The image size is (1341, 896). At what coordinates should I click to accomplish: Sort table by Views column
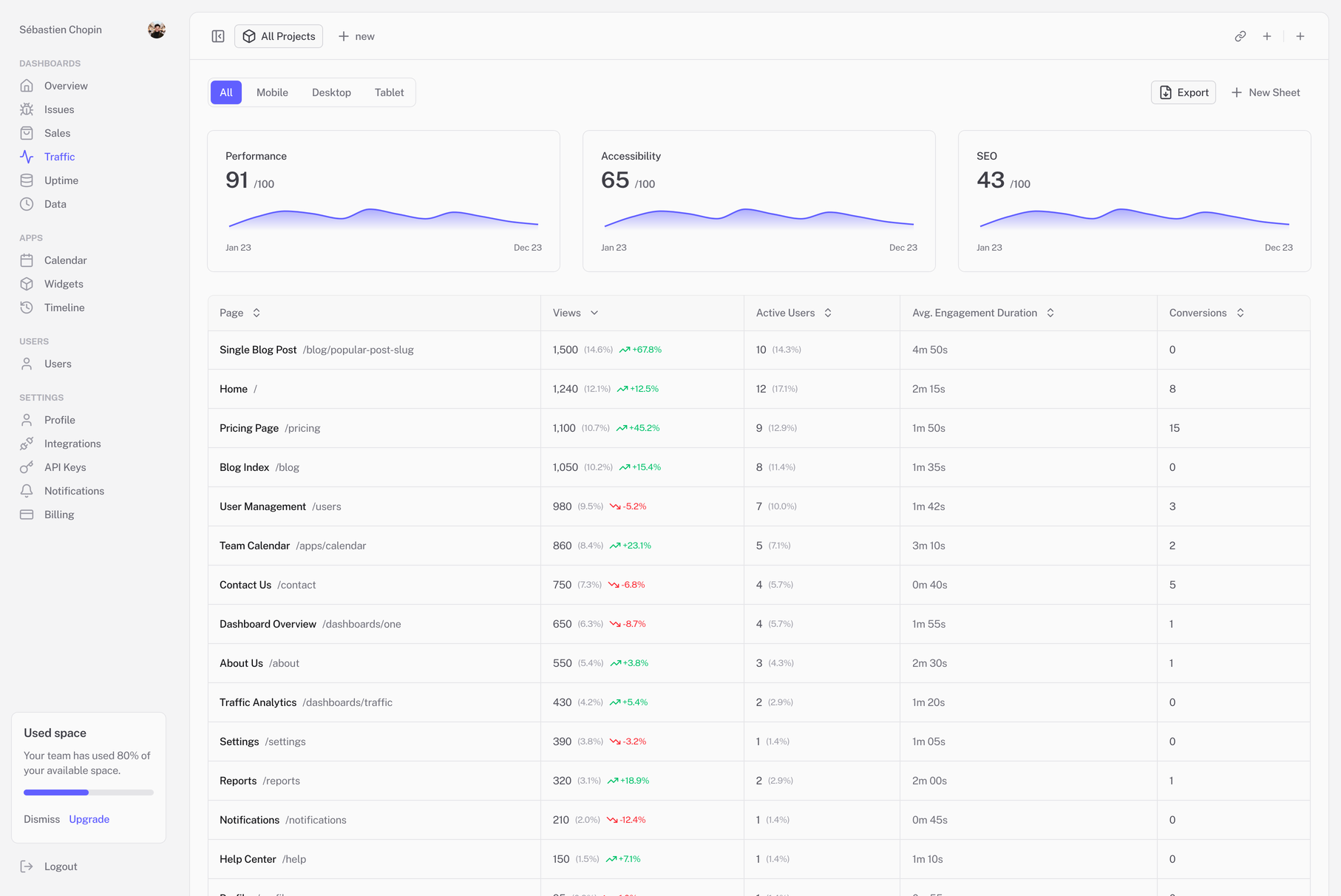(x=575, y=313)
